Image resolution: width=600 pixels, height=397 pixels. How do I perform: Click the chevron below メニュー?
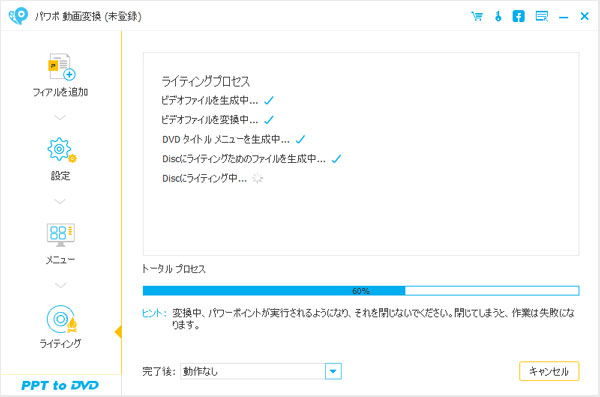(60, 285)
